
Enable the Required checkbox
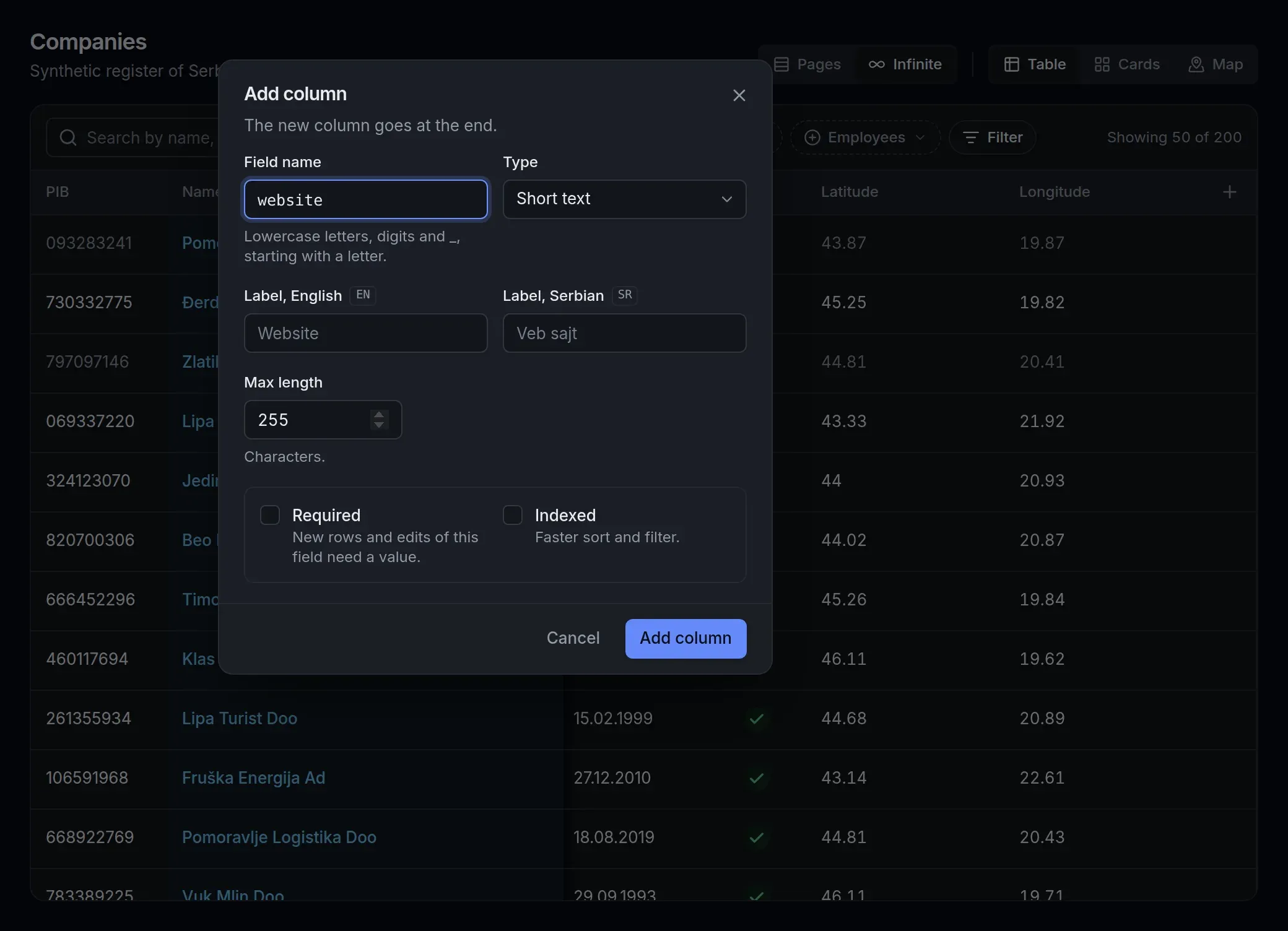(x=270, y=515)
